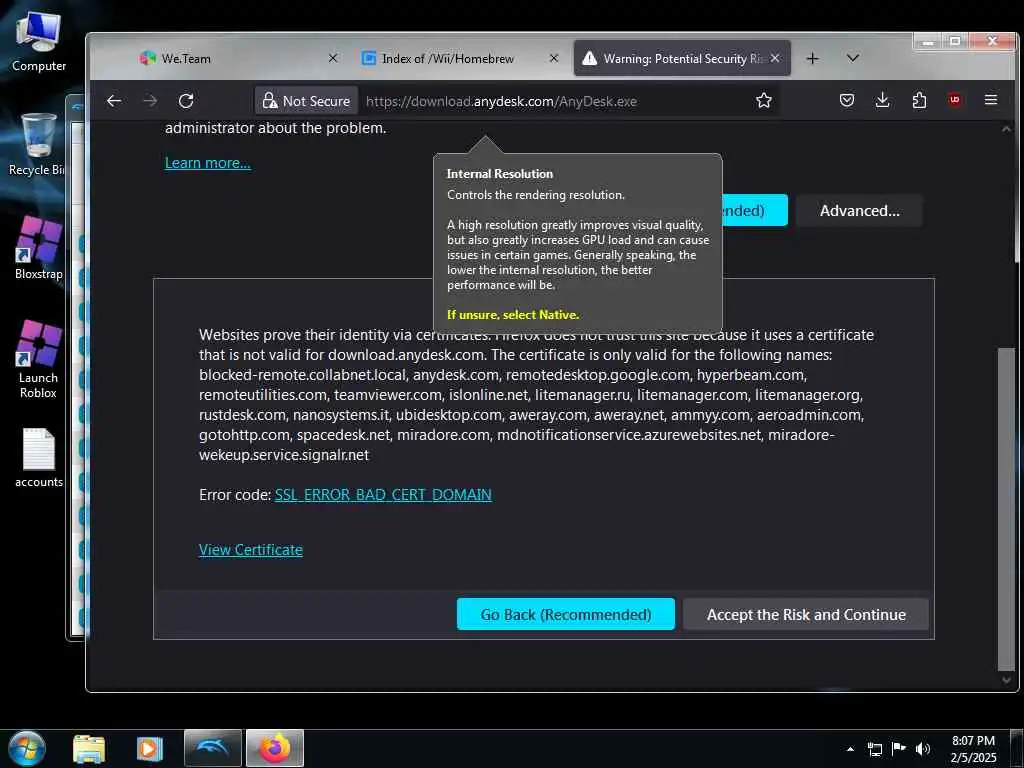This screenshot has height=768, width=1024.
Task: Click the scrollbar down arrow
Action: (1006, 680)
